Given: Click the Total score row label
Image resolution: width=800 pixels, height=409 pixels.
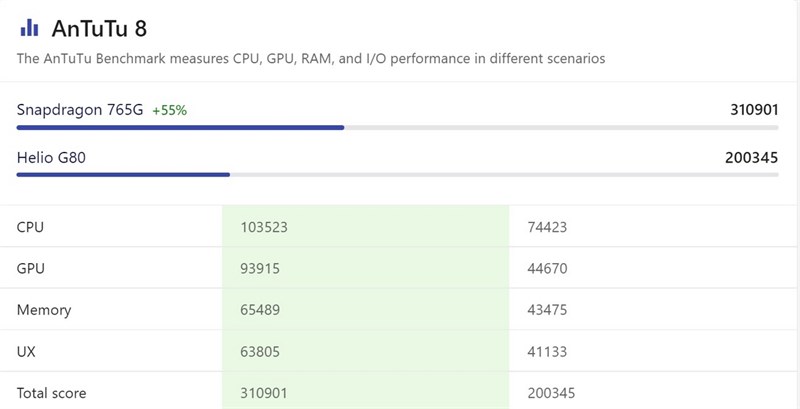Looking at the screenshot, I should (52, 392).
